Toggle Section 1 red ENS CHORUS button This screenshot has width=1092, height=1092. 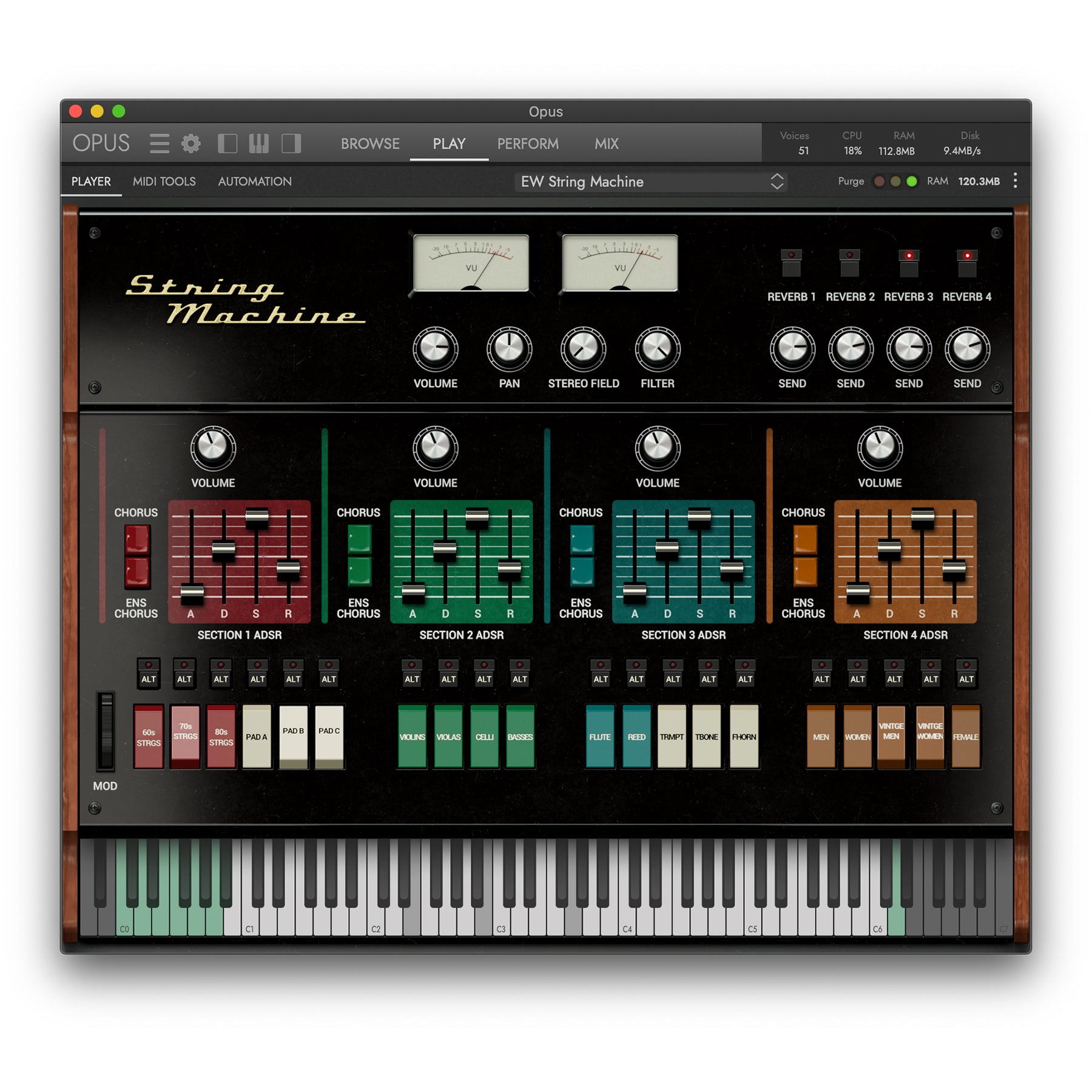click(x=137, y=573)
